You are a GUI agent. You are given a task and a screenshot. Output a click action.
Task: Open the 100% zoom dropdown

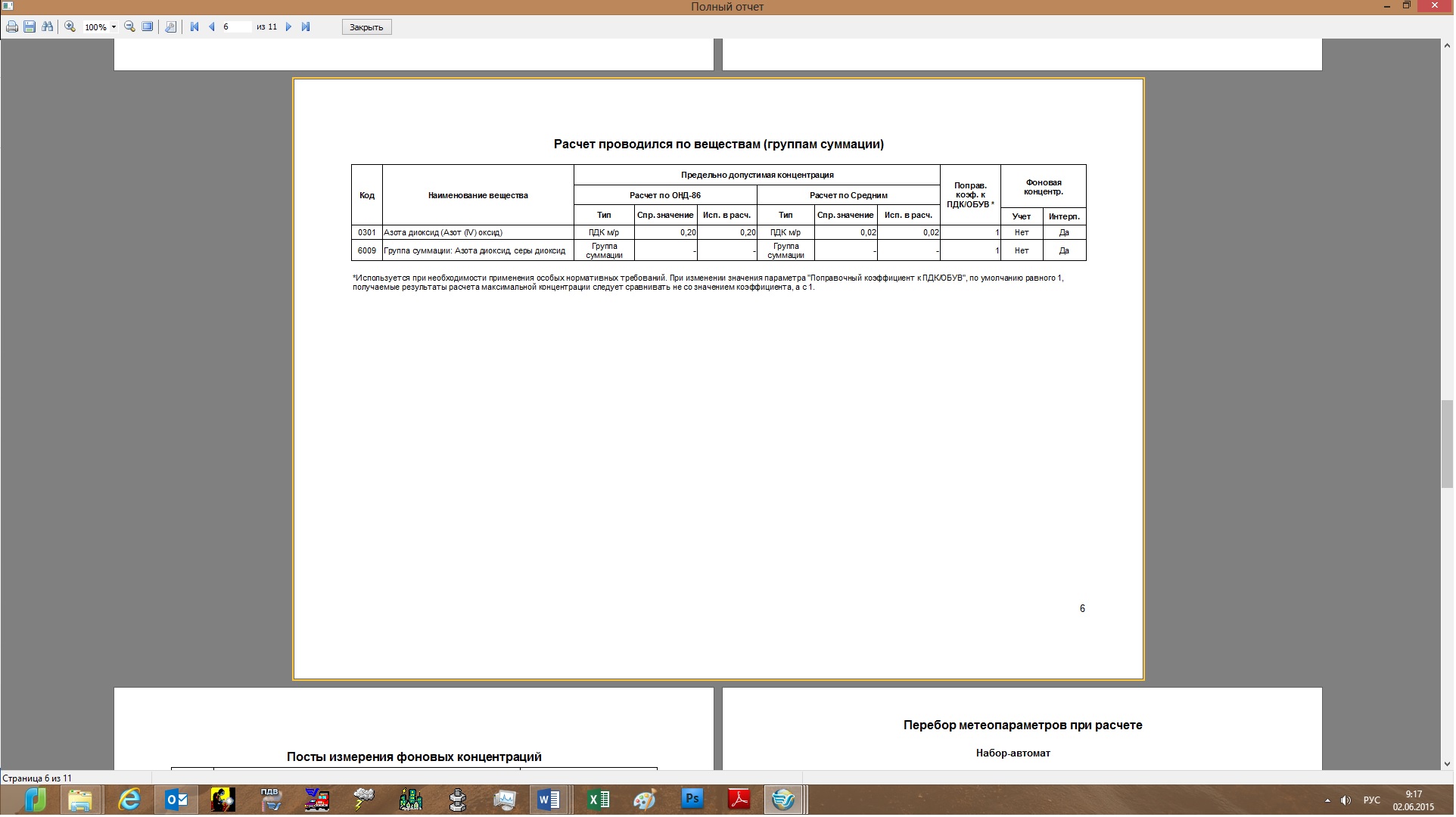click(114, 27)
